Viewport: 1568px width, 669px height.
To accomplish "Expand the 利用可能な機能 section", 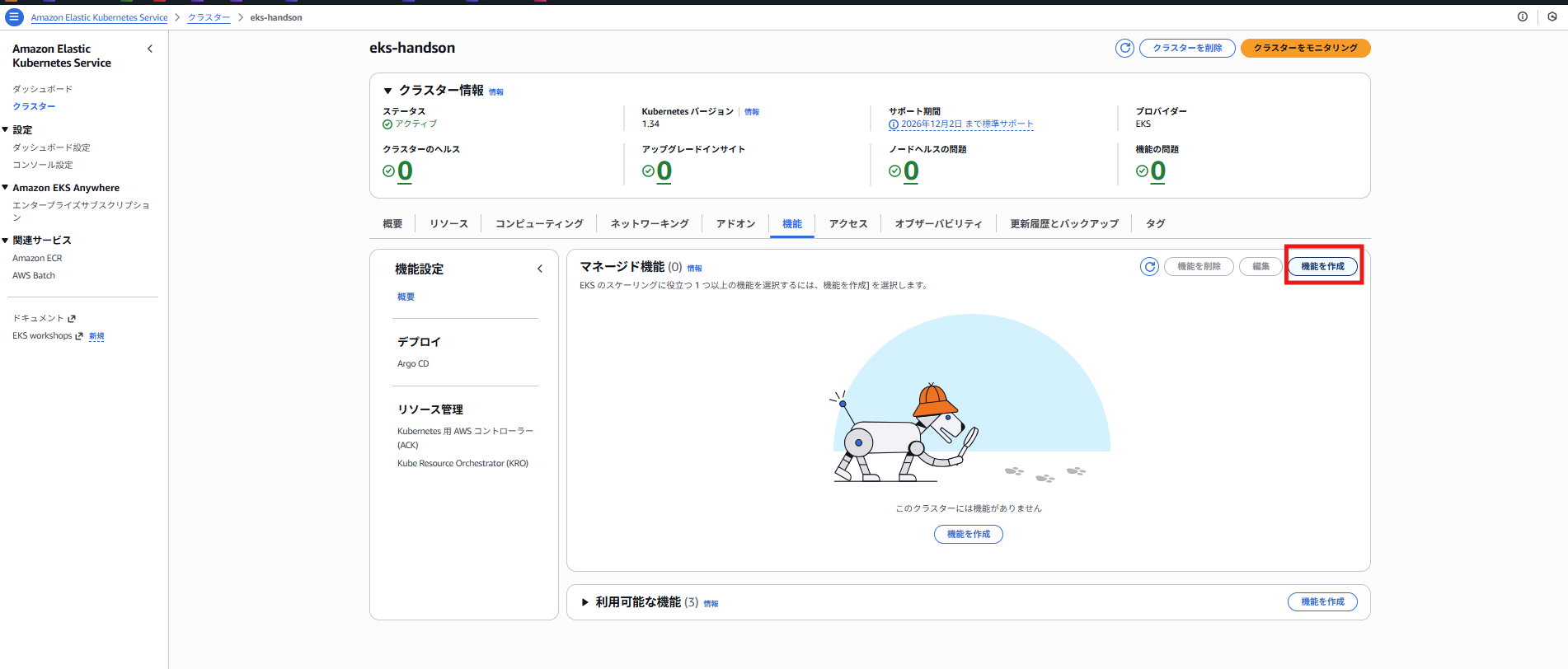I will coord(585,602).
